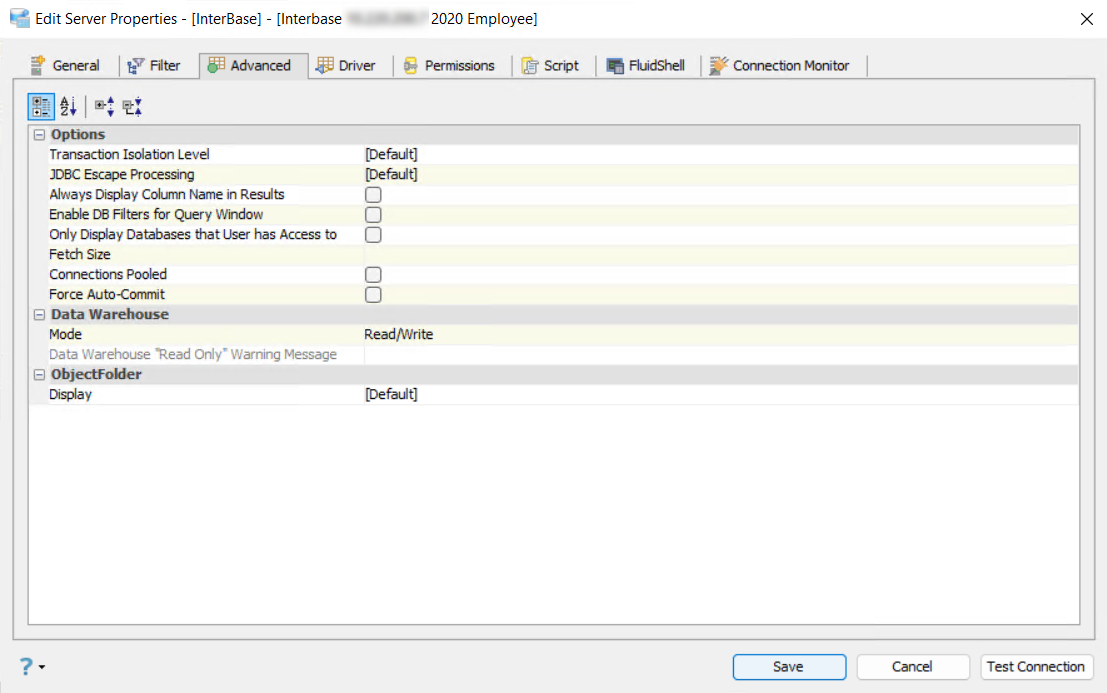This screenshot has width=1107, height=693.
Task: Check Only Display Databases User has Access
Action: (x=373, y=234)
